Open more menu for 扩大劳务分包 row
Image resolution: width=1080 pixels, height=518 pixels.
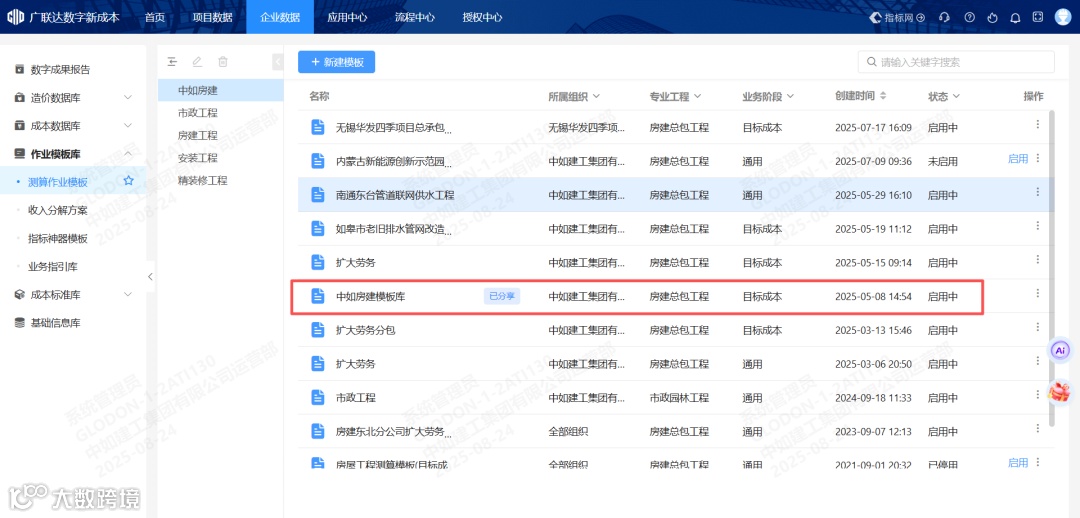click(x=1037, y=327)
